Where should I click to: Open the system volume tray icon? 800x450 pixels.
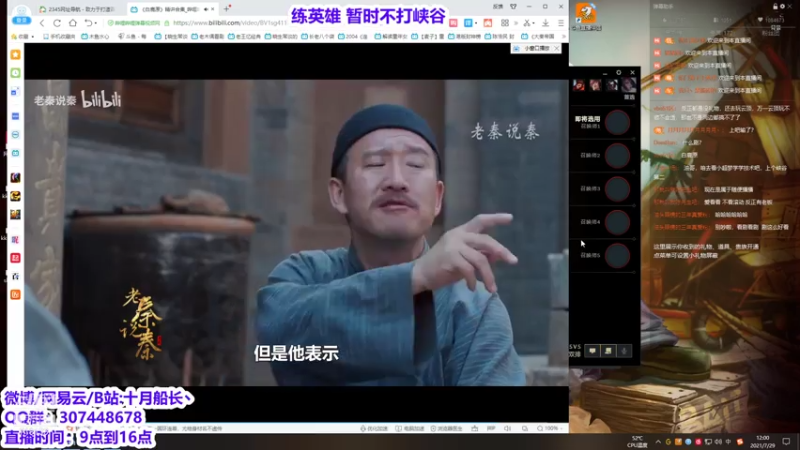click(x=718, y=442)
